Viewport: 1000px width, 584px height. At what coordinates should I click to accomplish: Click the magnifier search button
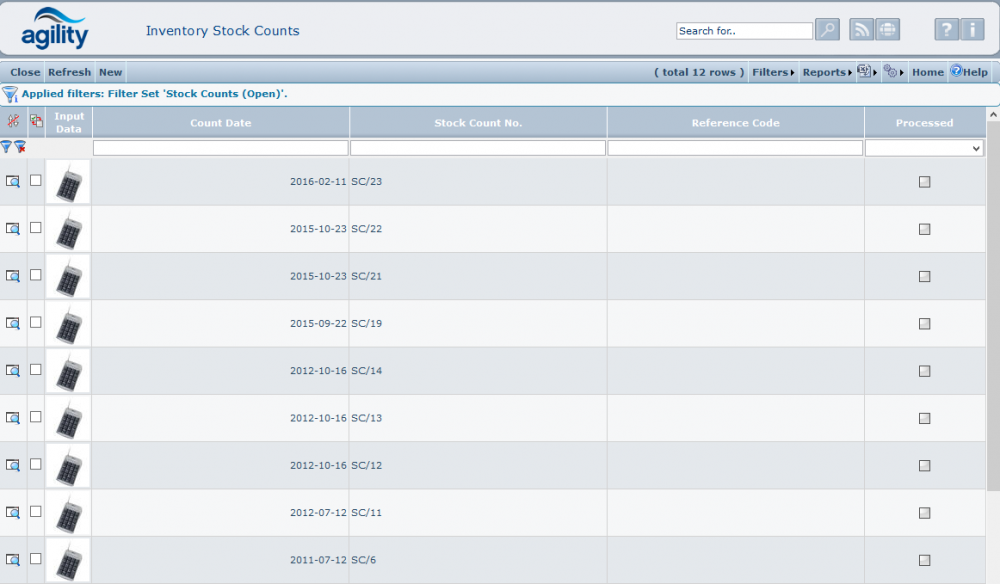[x=827, y=30]
